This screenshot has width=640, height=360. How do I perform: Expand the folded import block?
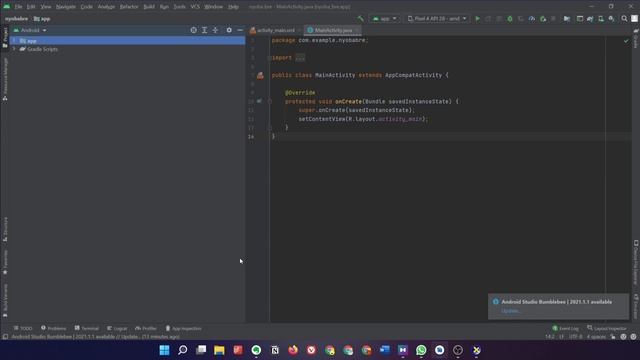pyautogui.click(x=300, y=58)
